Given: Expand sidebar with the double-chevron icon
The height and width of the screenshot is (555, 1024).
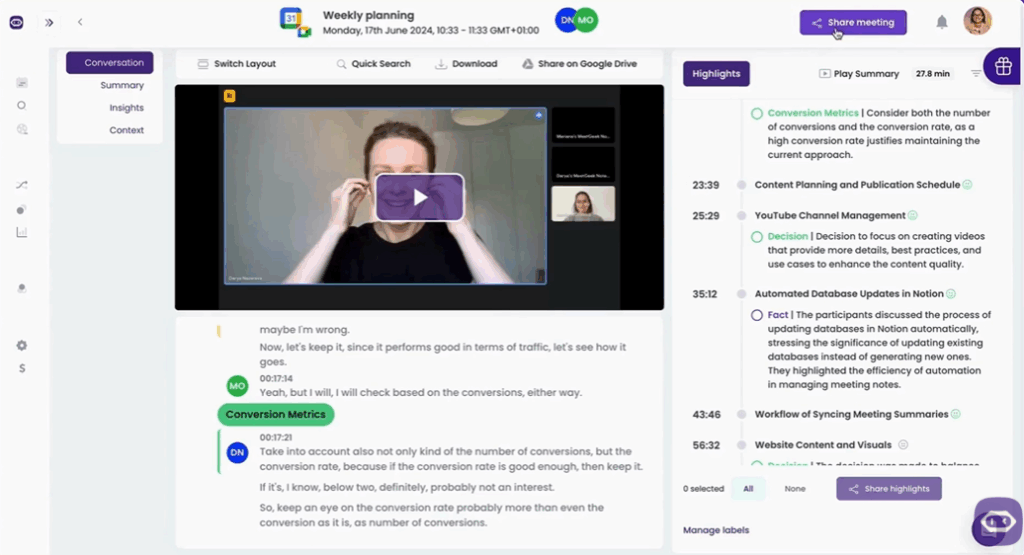Looking at the screenshot, I should pos(49,22).
